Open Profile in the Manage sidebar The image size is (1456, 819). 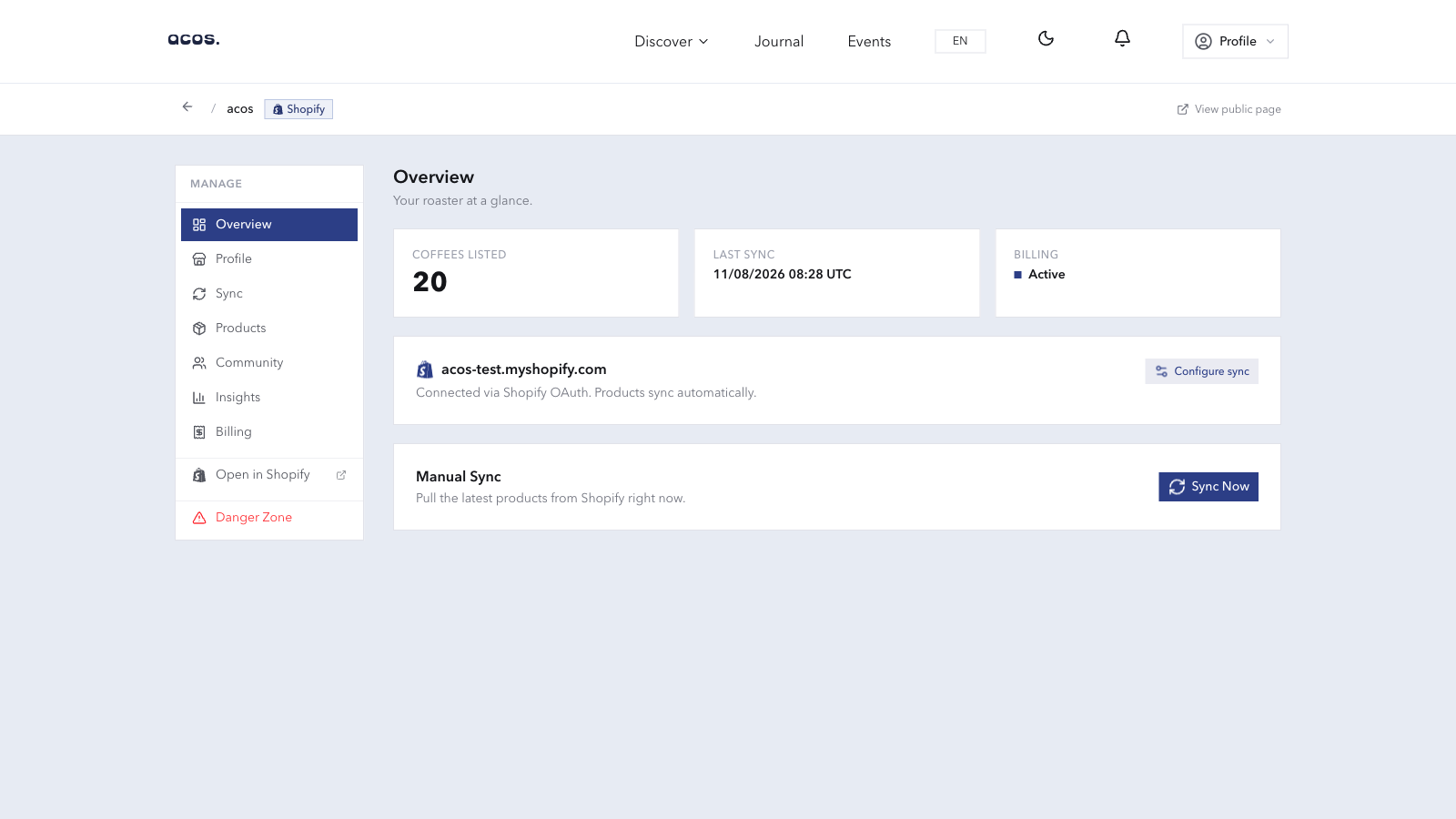[x=269, y=259]
